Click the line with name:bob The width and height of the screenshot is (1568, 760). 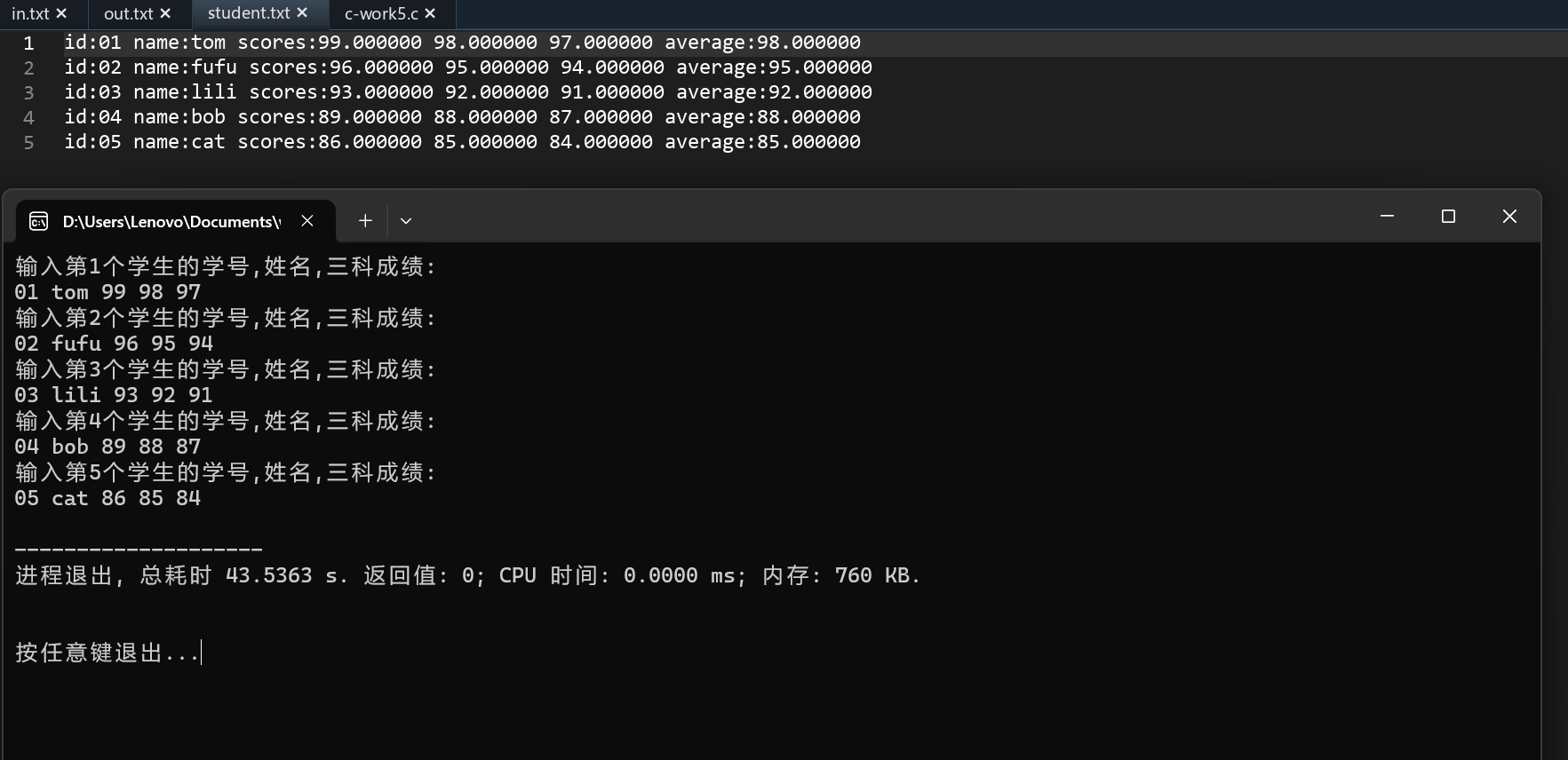pos(462,117)
